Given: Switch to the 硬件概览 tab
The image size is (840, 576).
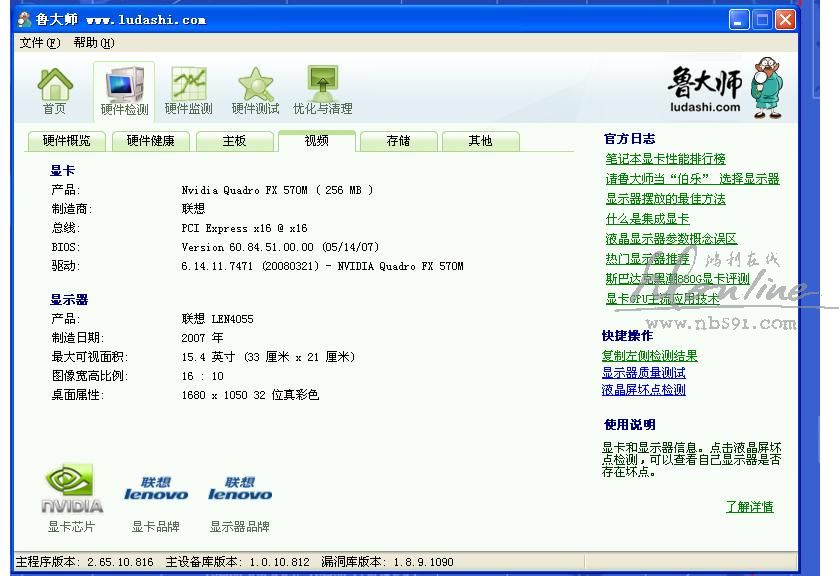Looking at the screenshot, I should [x=66, y=141].
